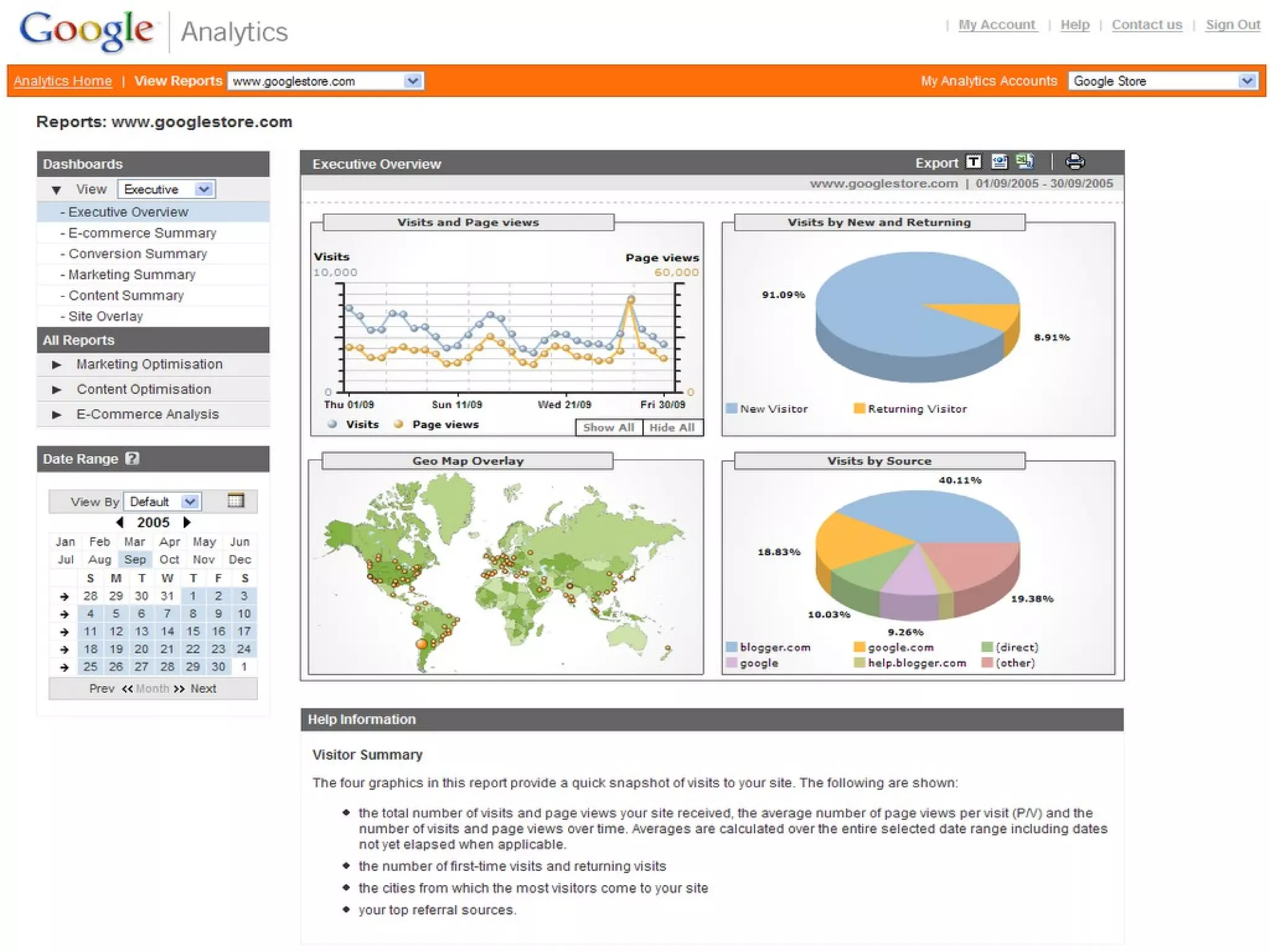Click the New Visitor blue legend swatch

(731, 408)
